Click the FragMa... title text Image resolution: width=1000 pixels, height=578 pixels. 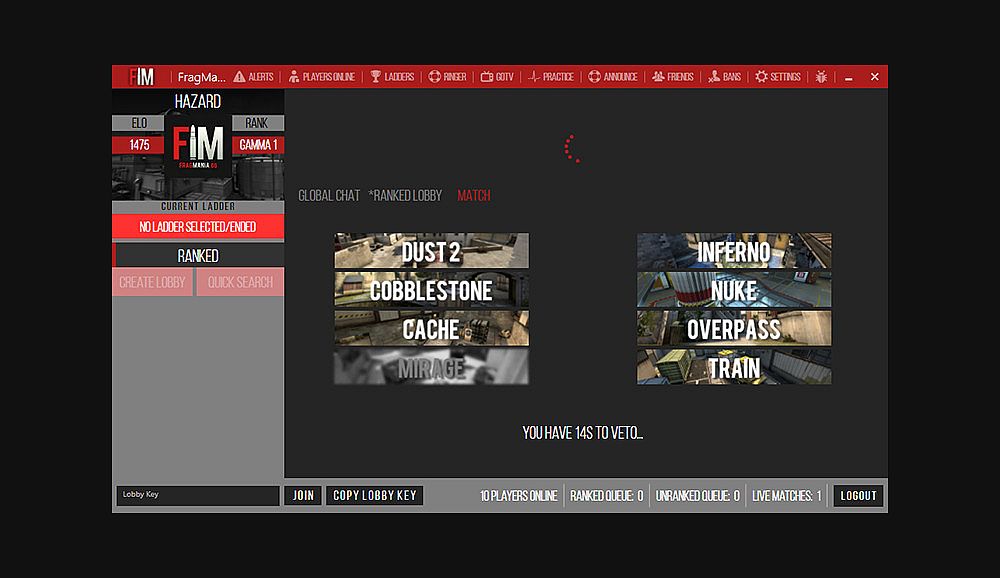tap(202, 77)
